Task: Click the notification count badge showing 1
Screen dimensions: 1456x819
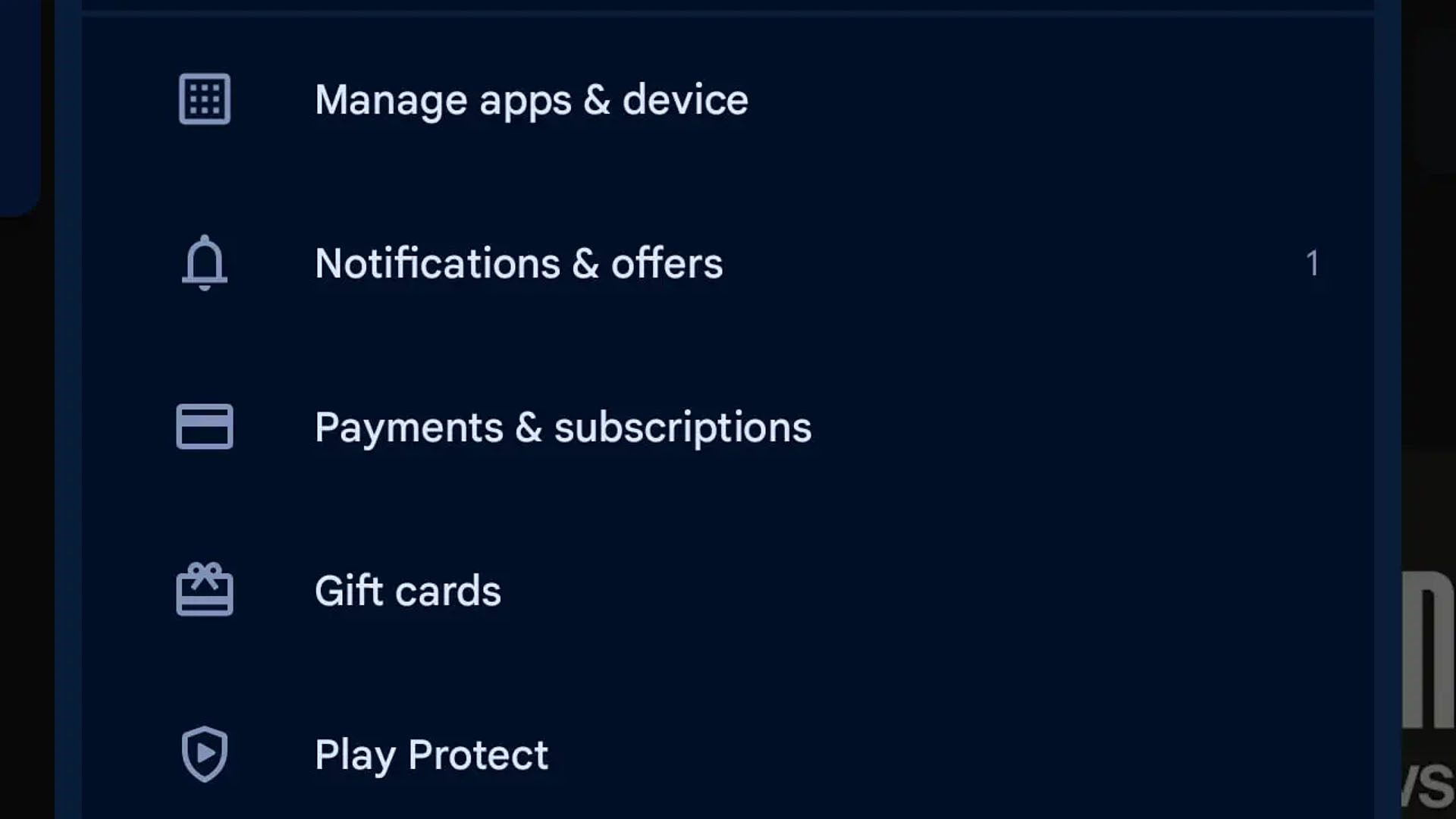Action: (1313, 263)
